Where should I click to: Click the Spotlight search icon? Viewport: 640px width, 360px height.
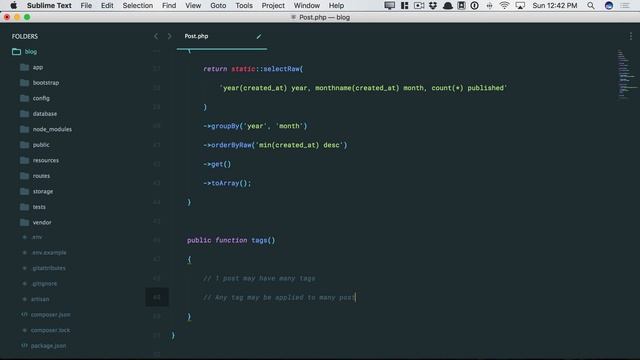click(591, 5)
